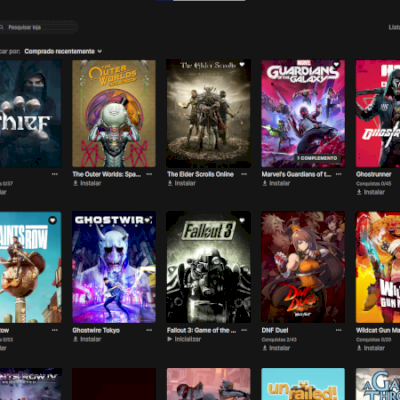Screen dimensions: 400x400
Task: Open the DNF Duel cover art
Action: point(303,267)
